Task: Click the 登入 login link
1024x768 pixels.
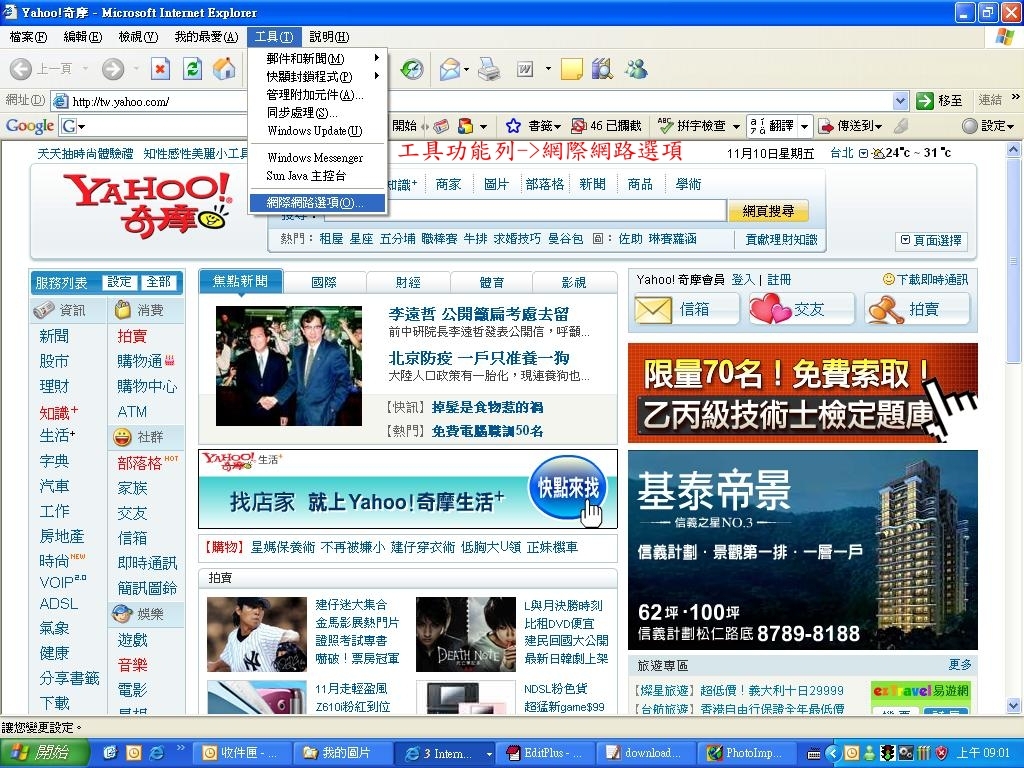Action: click(743, 280)
